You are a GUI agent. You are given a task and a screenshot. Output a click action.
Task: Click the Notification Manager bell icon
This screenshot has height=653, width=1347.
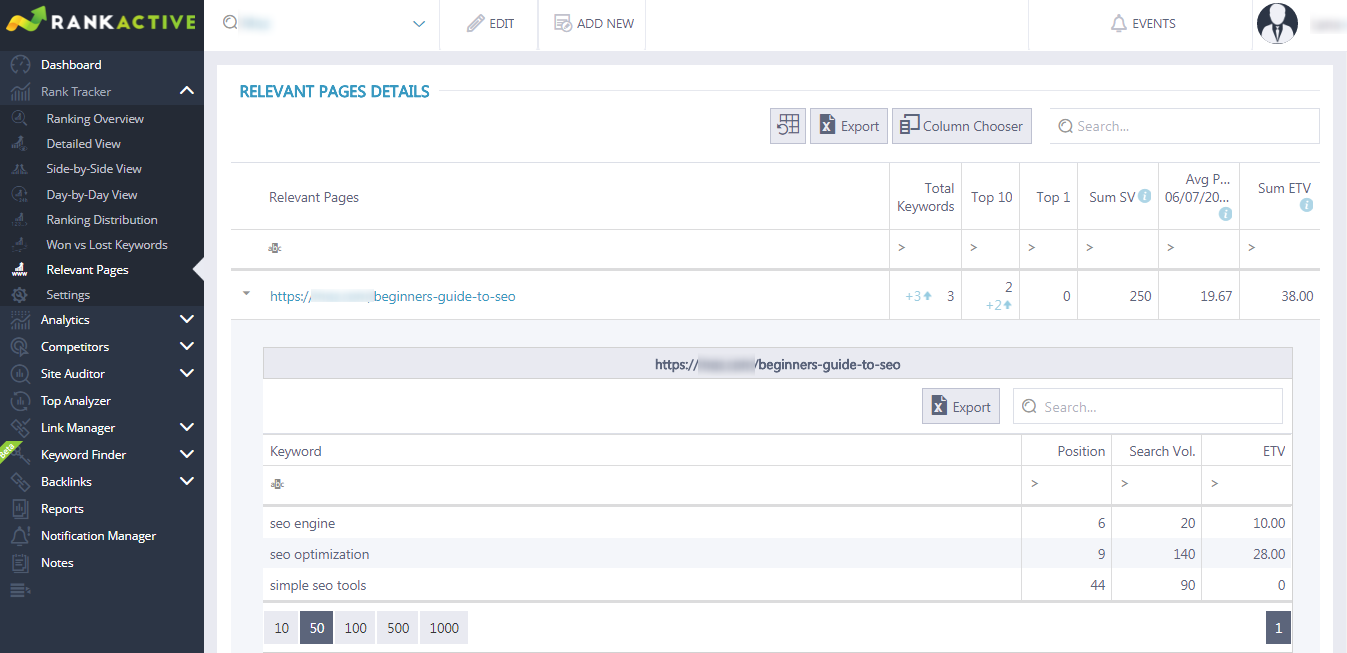[20, 536]
